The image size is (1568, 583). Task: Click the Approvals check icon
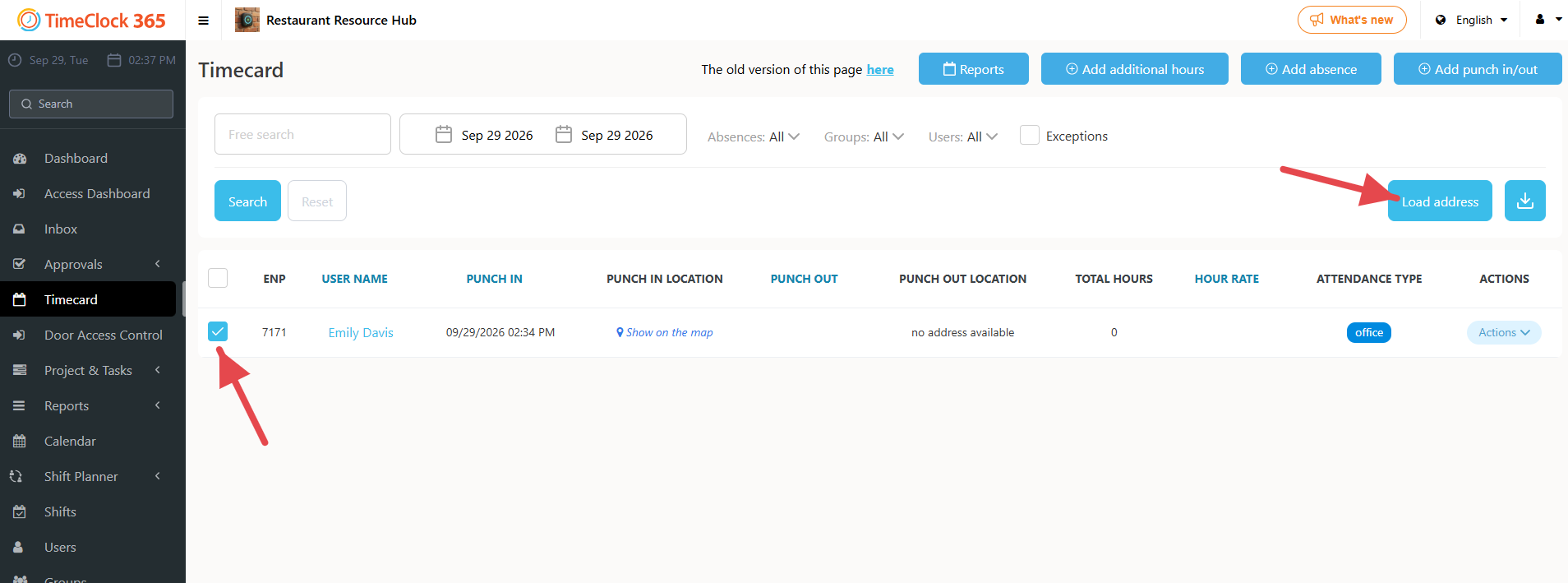[x=20, y=265]
